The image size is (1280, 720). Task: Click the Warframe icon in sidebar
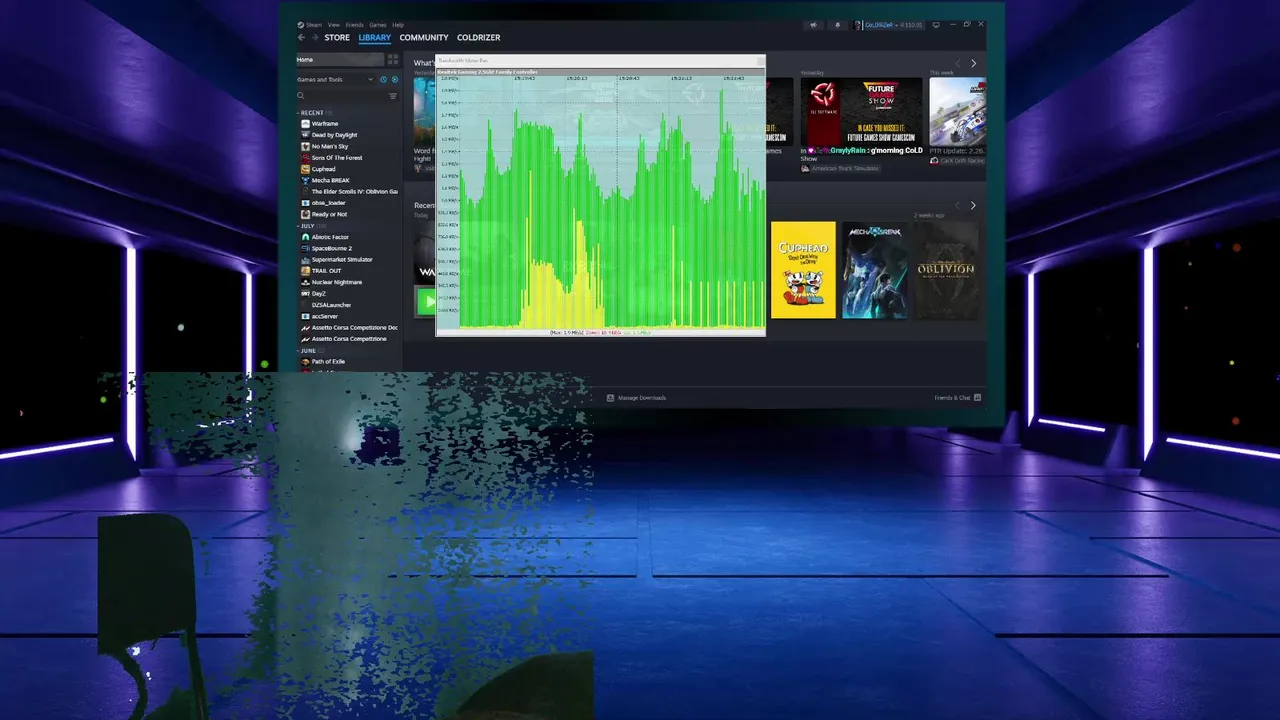pos(305,124)
